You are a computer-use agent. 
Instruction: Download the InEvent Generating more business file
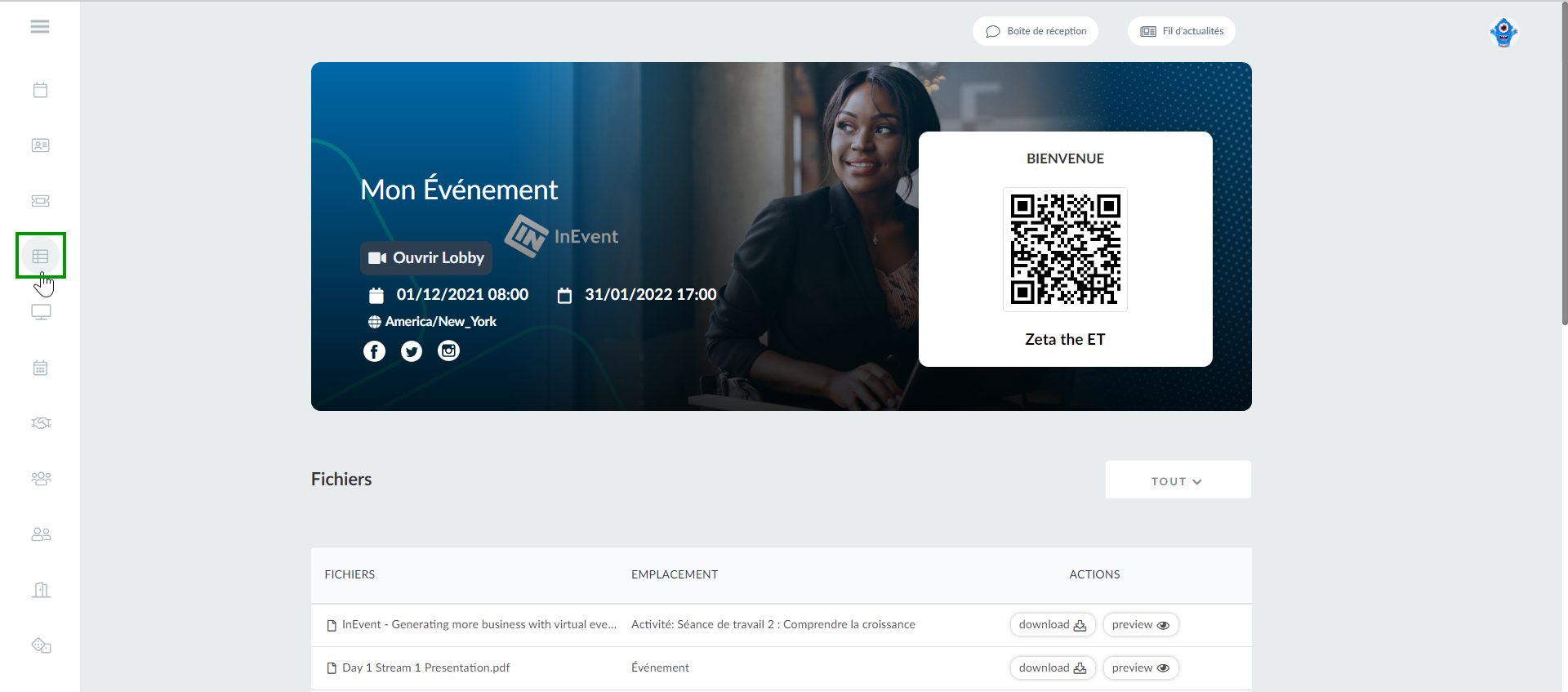click(1052, 625)
